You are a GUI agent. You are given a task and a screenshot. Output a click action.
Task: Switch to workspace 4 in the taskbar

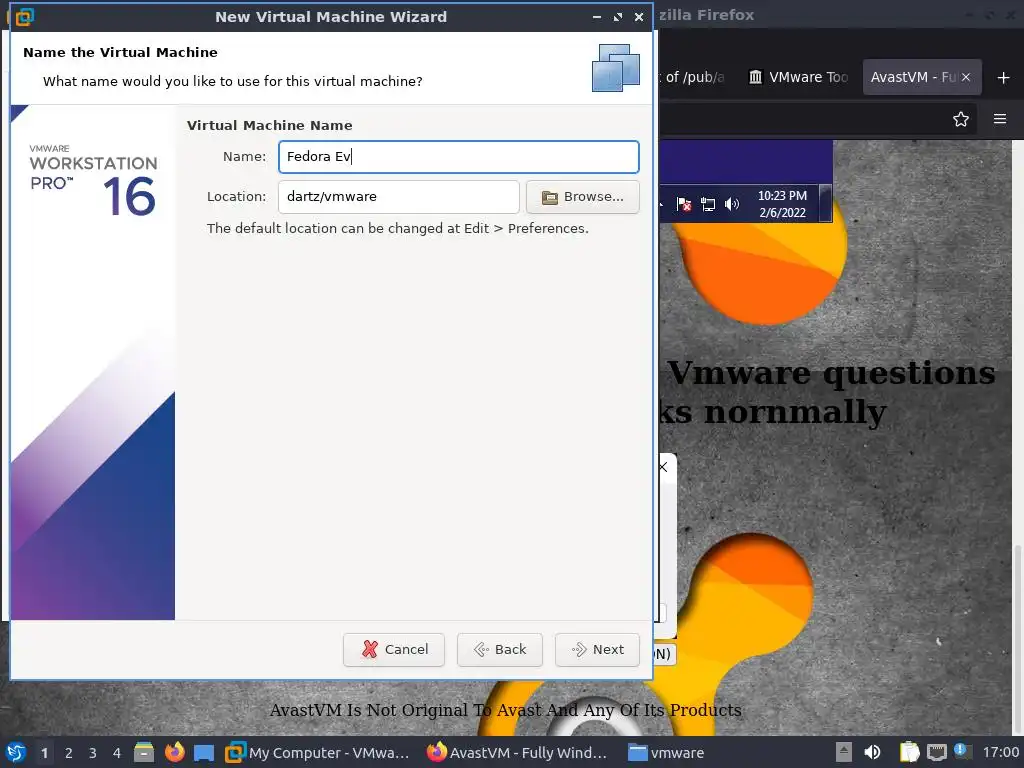117,753
